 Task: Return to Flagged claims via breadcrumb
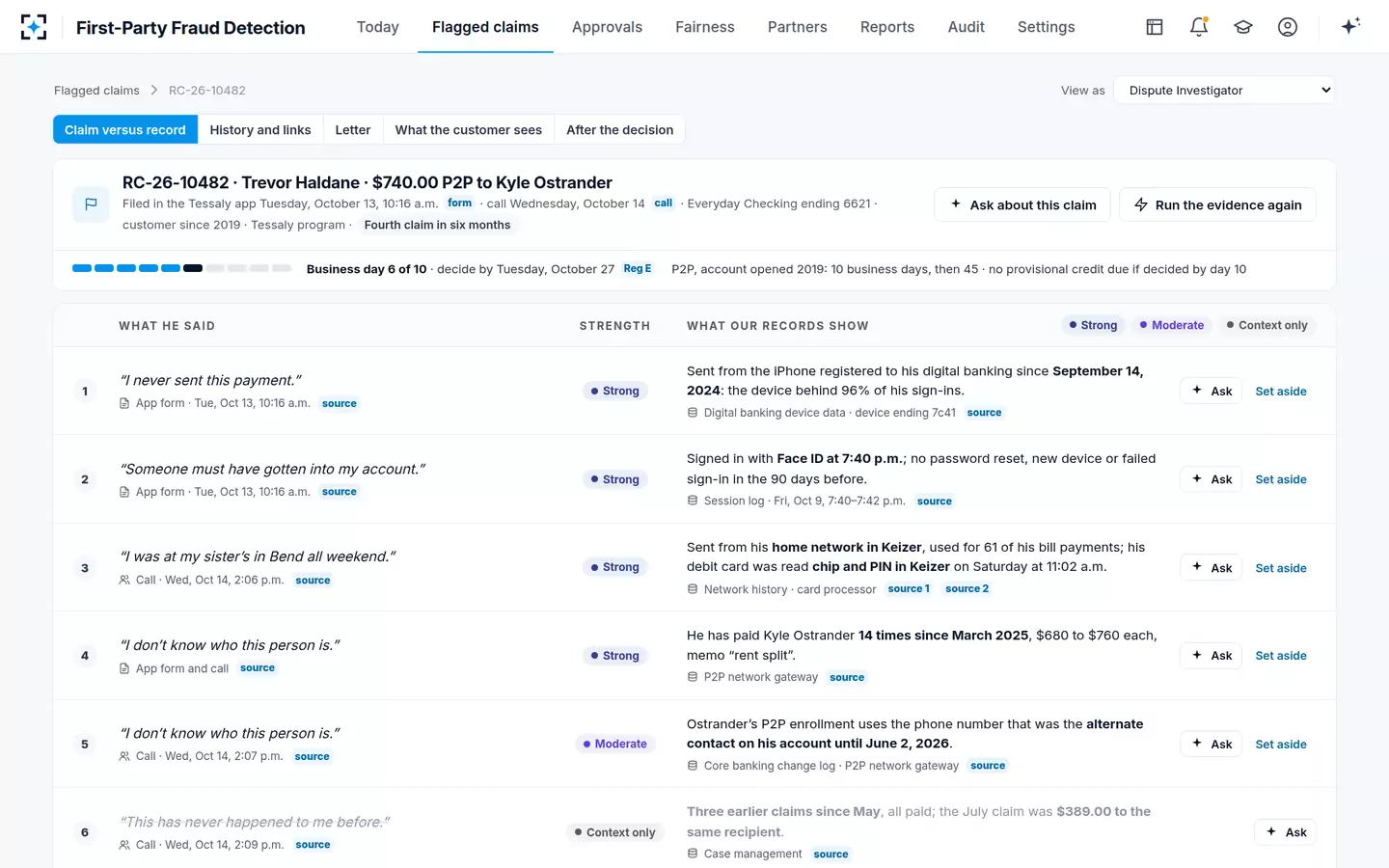pyautogui.click(x=96, y=91)
